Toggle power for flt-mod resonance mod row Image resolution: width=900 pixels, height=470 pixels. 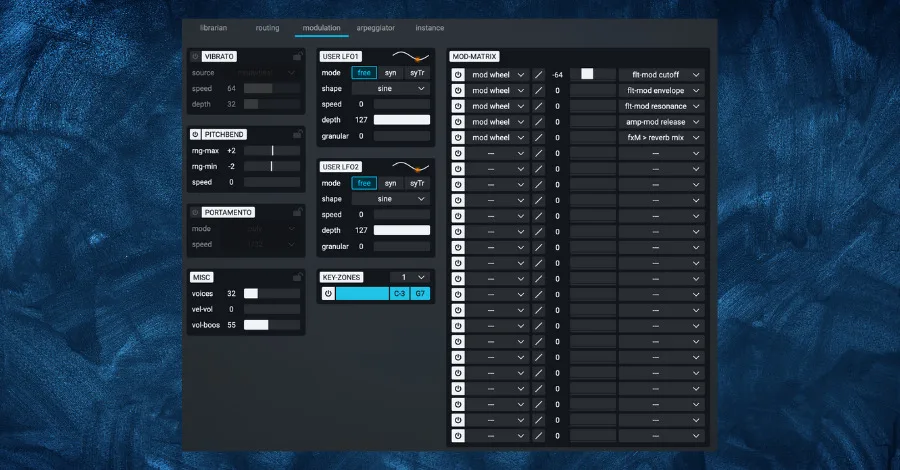(x=458, y=106)
